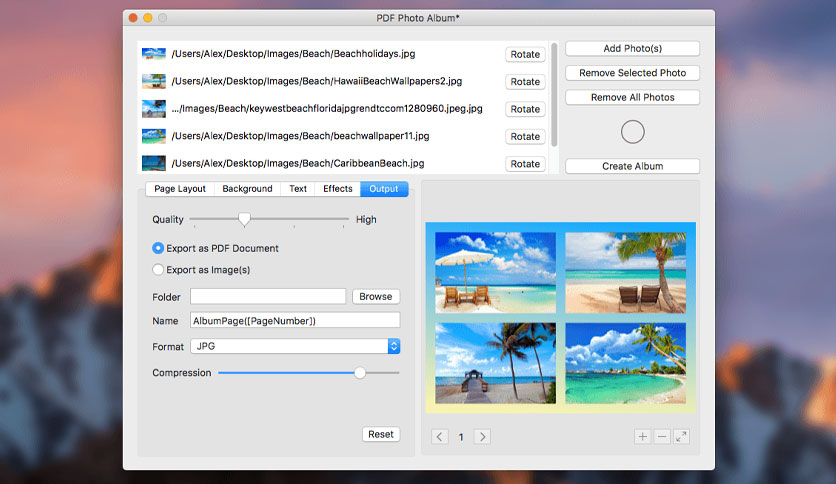This screenshot has width=836, height=484.
Task: Select beachwallpaper11.jpg thumbnail icon
Action: 154,136
